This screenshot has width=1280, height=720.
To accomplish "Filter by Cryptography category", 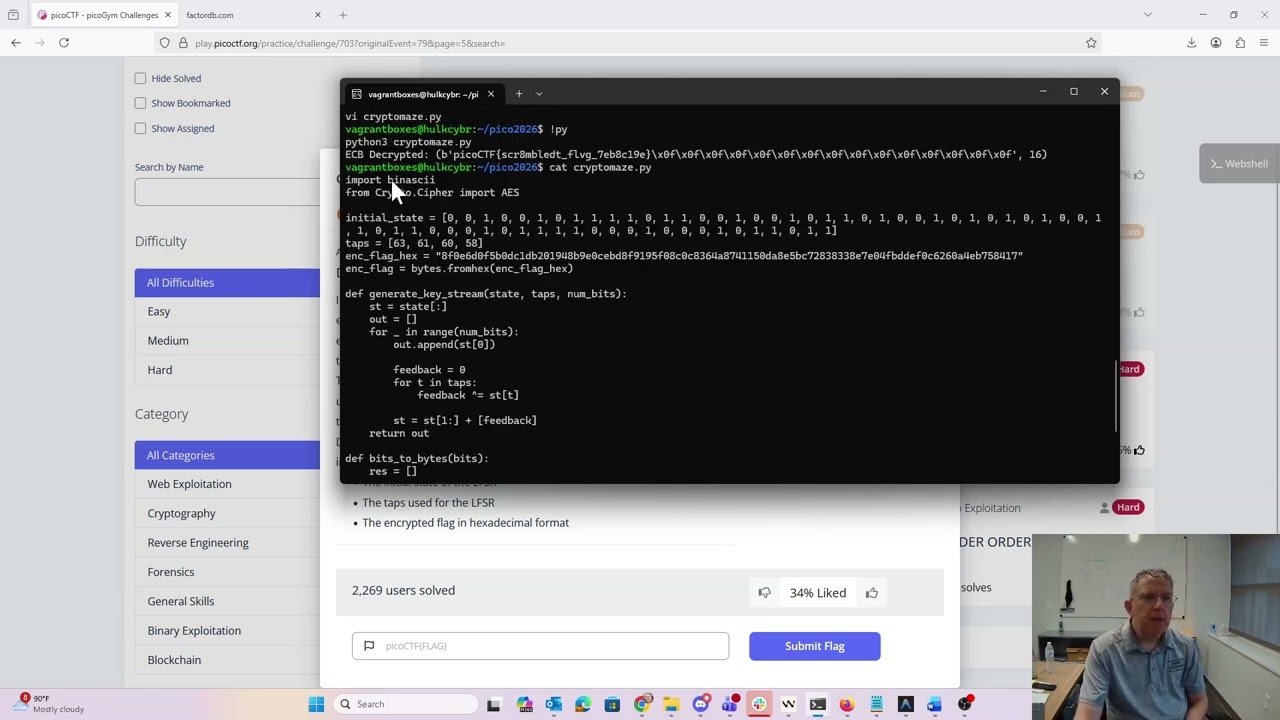I will [x=227, y=513].
